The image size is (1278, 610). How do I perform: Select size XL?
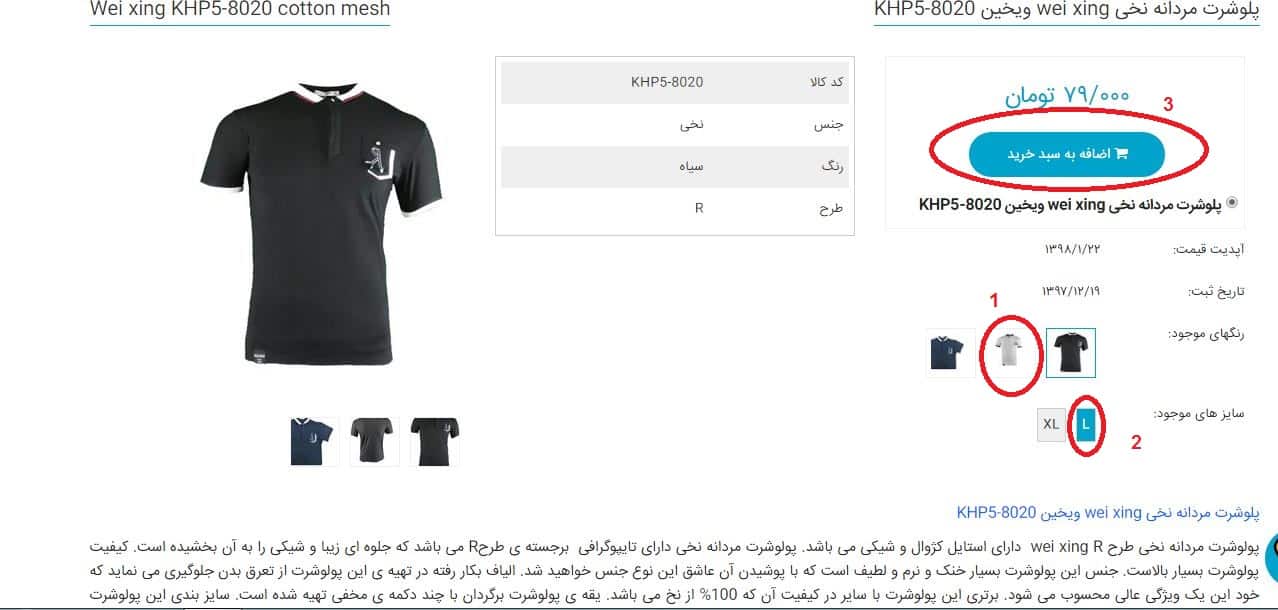tap(1051, 424)
